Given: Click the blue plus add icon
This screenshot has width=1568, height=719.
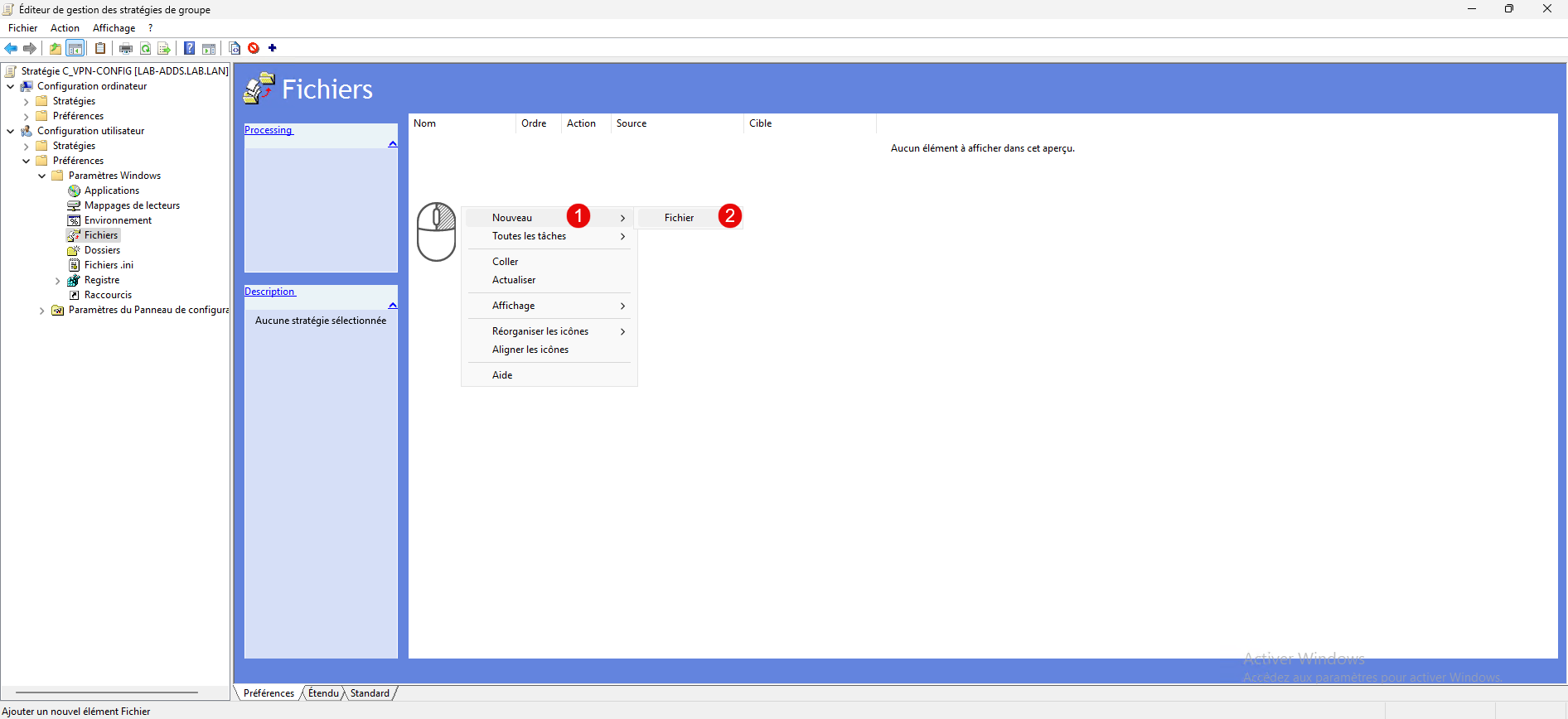Looking at the screenshot, I should pyautogui.click(x=272, y=48).
